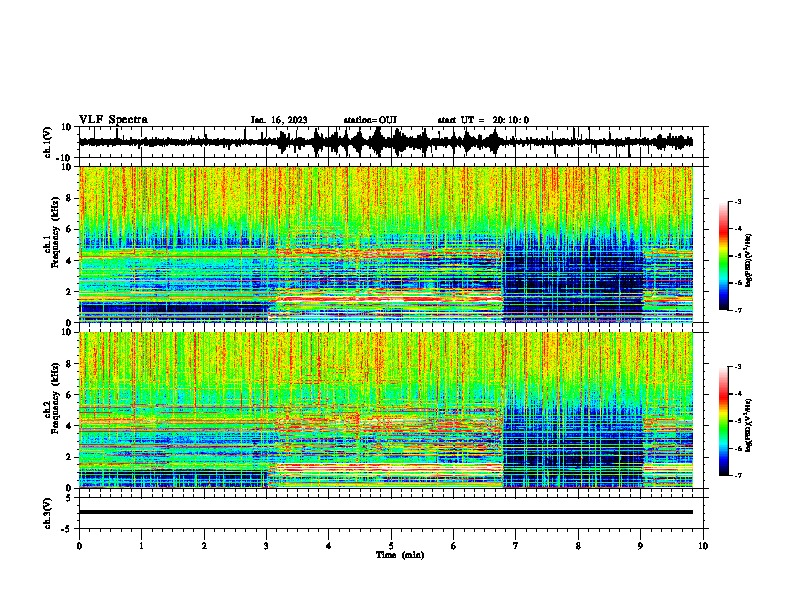Click the time axis tick label '7'
Image resolution: width=792 pixels, height=612 pixels.
pos(516,546)
